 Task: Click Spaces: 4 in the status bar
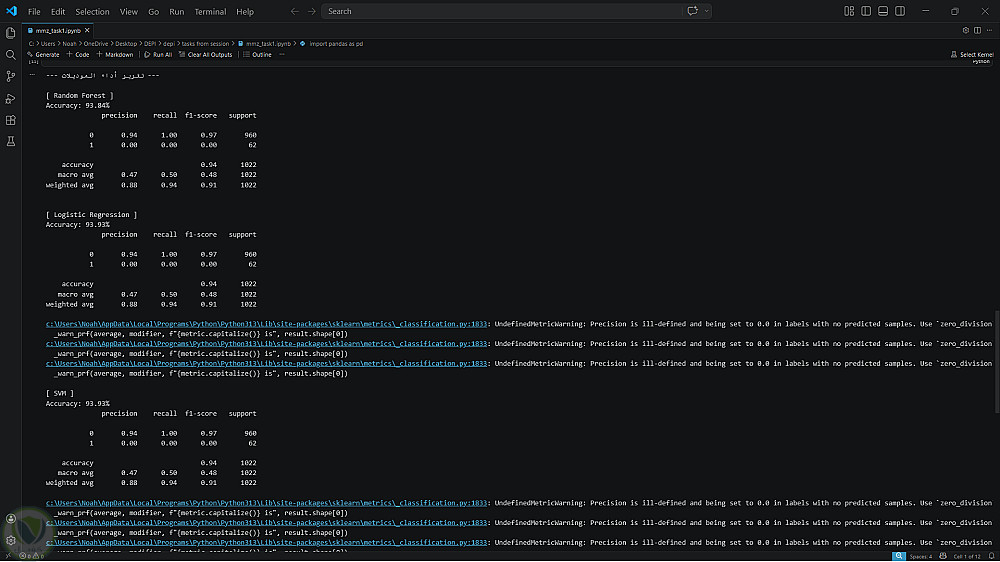(921, 557)
